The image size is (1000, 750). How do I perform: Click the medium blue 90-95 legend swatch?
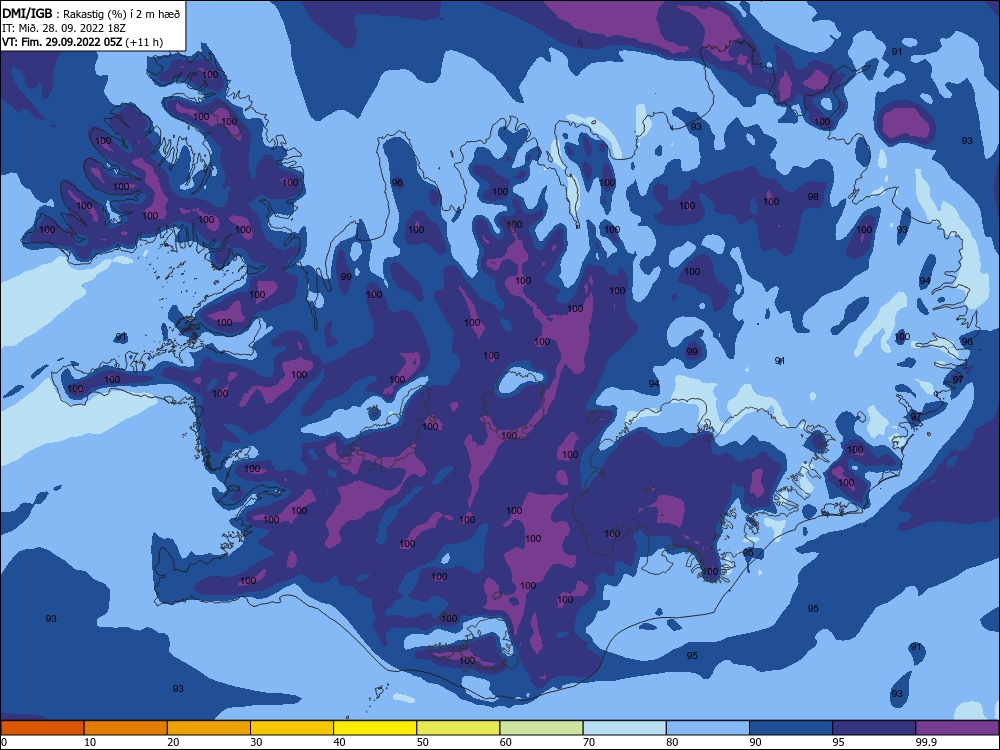(791, 728)
